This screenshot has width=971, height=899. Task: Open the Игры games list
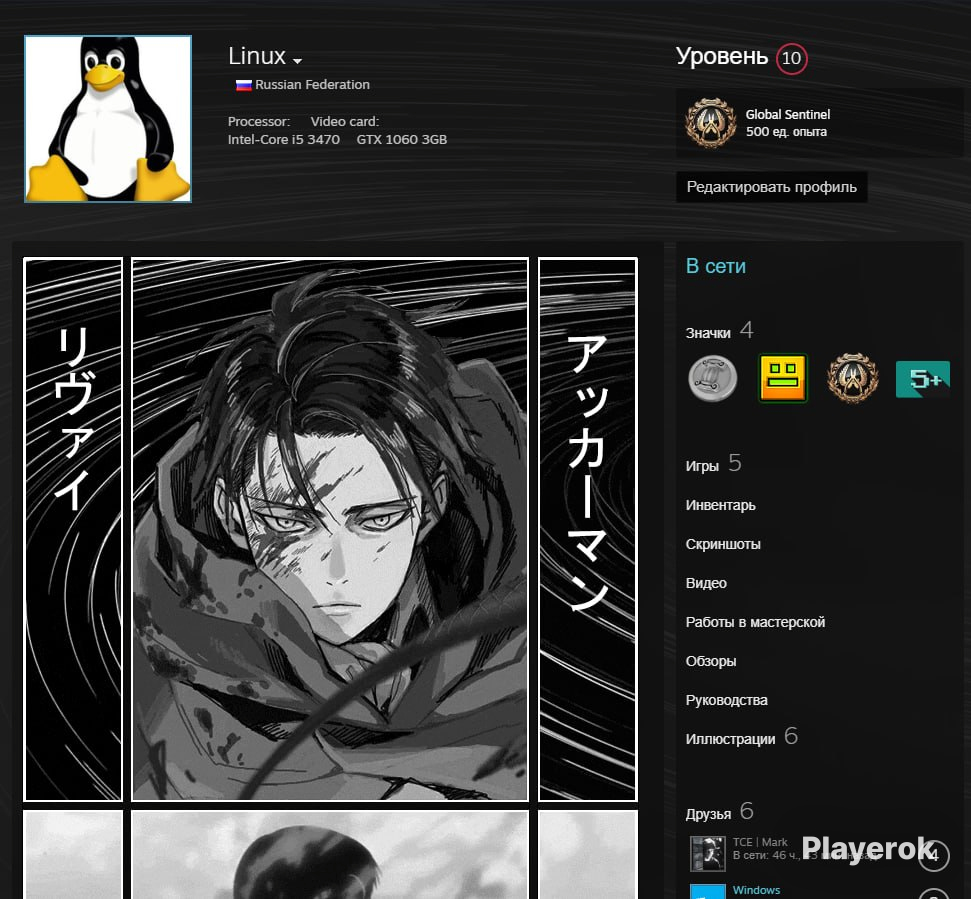click(x=702, y=466)
